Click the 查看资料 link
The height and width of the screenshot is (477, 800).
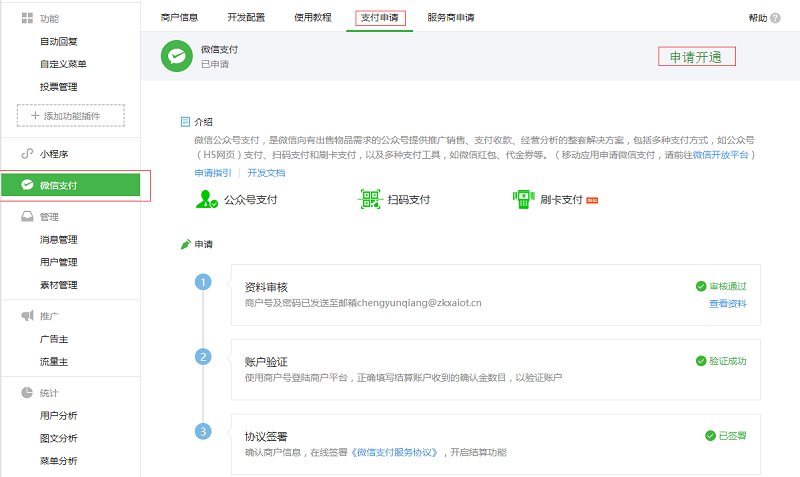(x=728, y=304)
